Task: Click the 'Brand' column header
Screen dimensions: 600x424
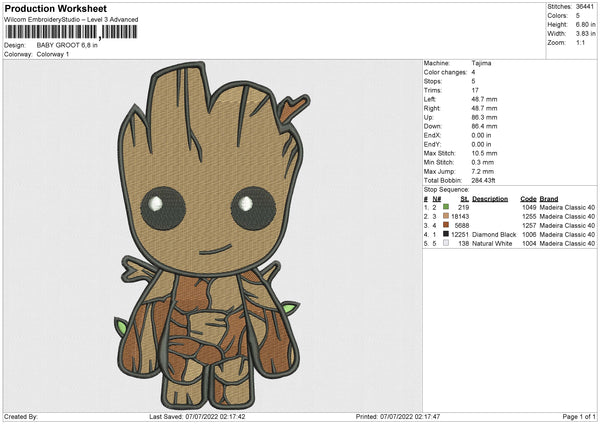Action: 549,199
